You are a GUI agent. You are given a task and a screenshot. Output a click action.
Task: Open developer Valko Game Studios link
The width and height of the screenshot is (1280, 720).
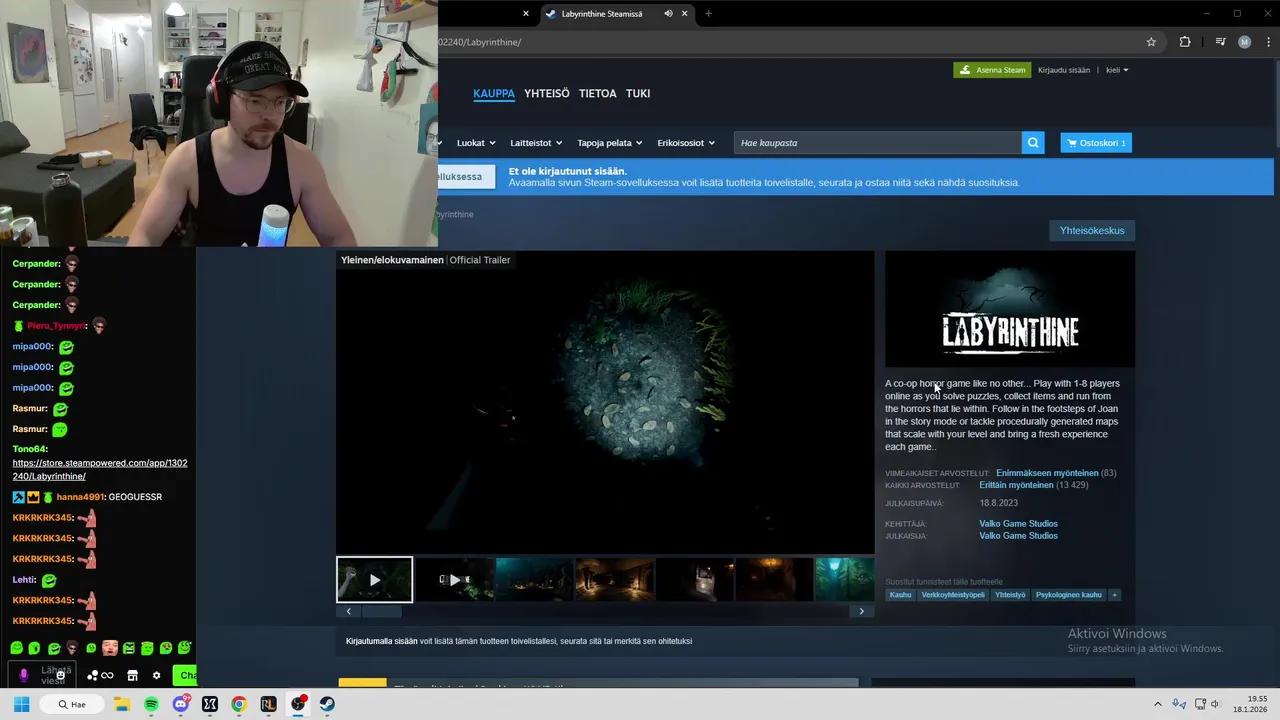tap(1018, 524)
